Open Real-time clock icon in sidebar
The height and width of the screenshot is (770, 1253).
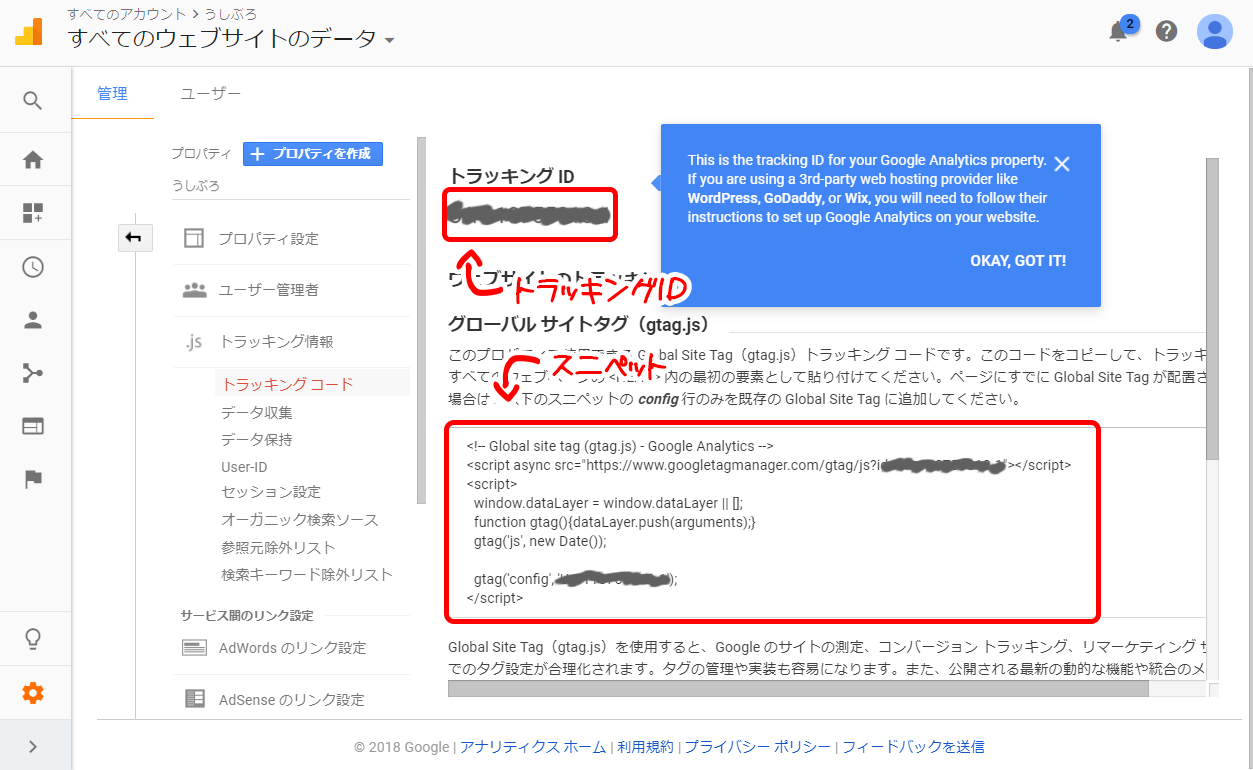coord(33,267)
